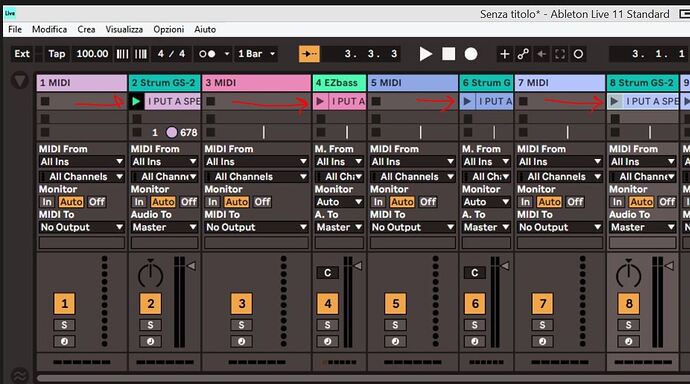Open track 4 EZbass Monitor Auto dropdown
Screen dimensions: 690x384
tap(339, 202)
